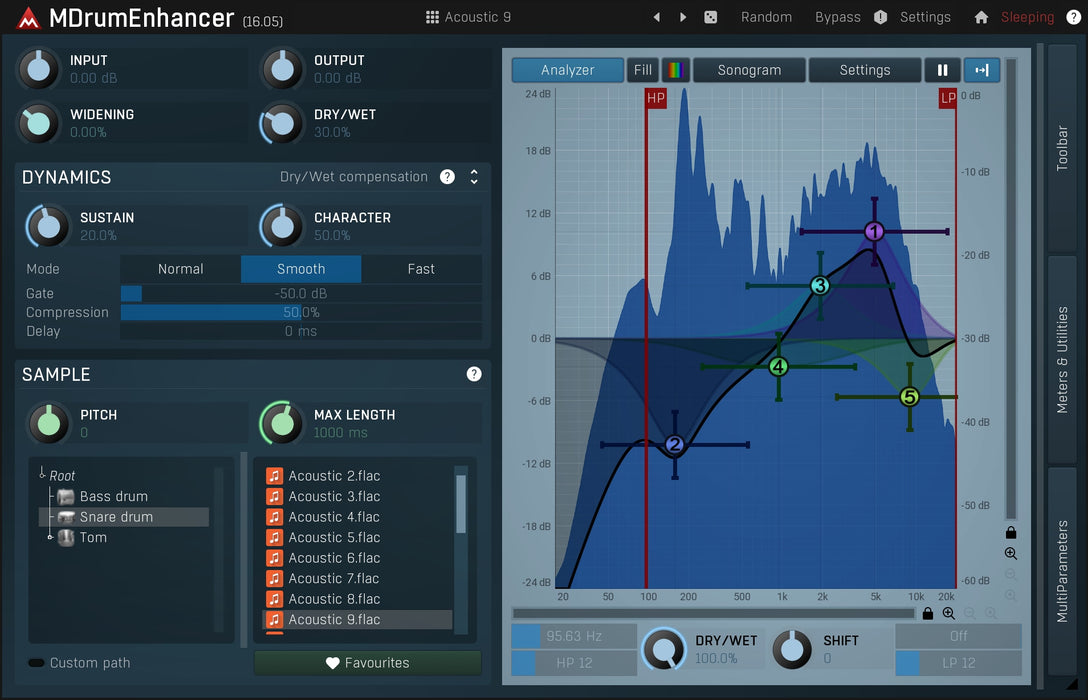
Task: Open the Sample section help icon
Action: (474, 374)
